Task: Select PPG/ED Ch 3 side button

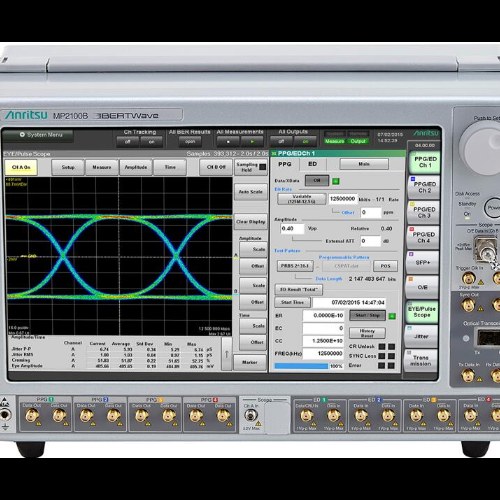Action: [424, 212]
